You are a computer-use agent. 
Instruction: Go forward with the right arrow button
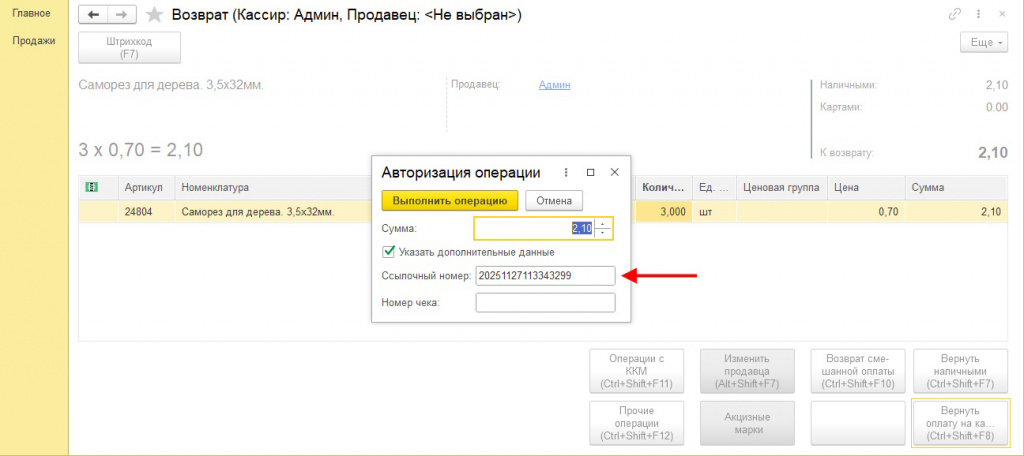(x=121, y=14)
